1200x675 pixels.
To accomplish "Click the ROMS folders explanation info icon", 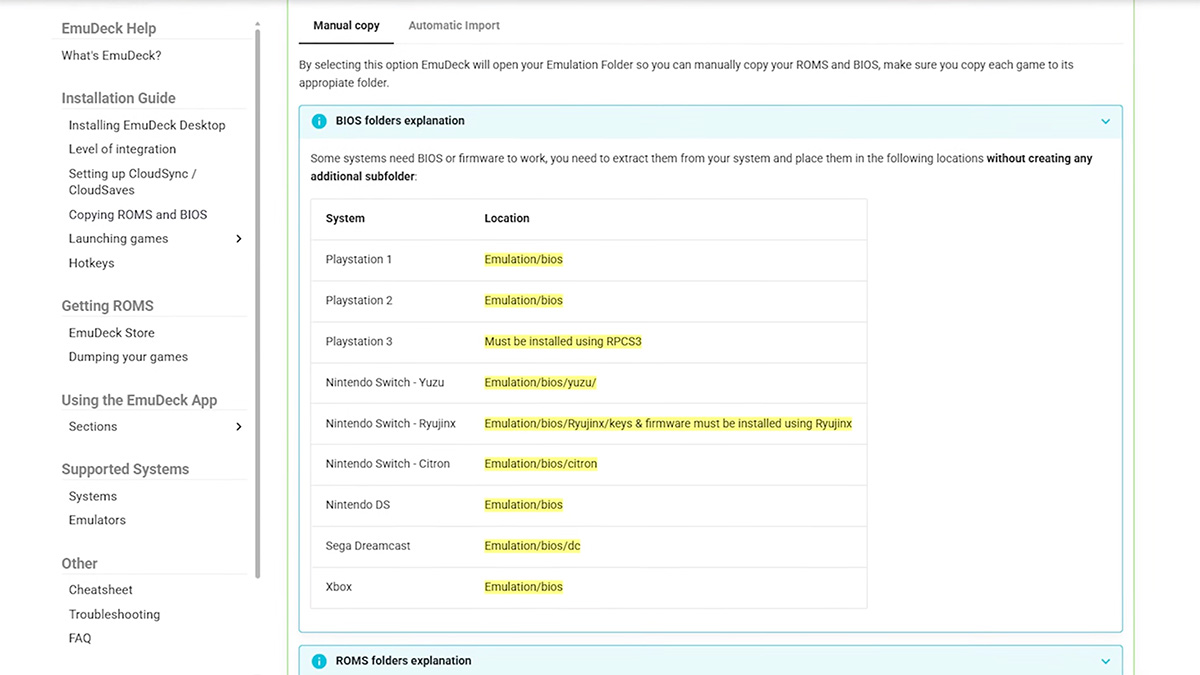I will pyautogui.click(x=319, y=661).
